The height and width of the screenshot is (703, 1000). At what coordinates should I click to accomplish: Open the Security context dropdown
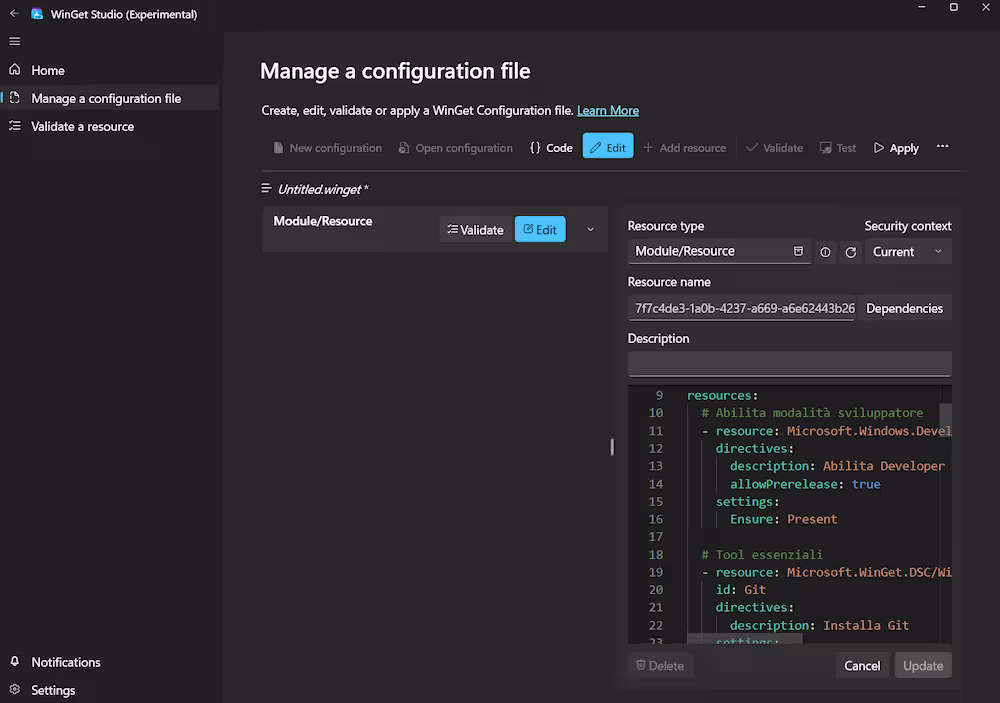(x=908, y=252)
